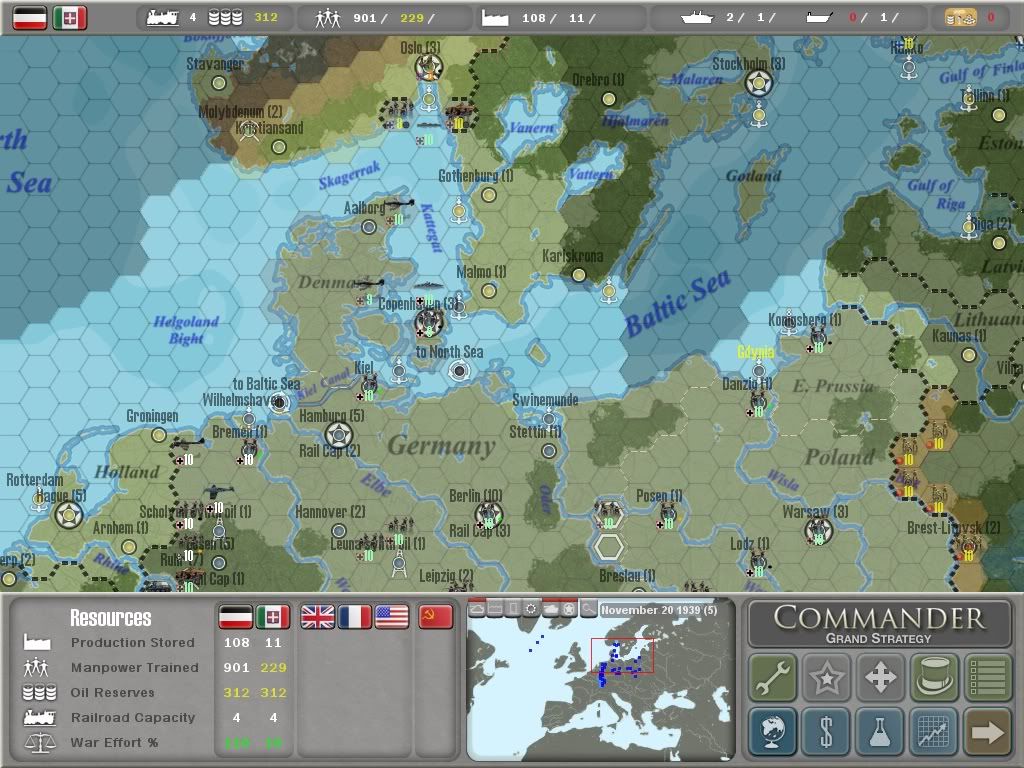
Task: Open the checklist button
Action: [x=987, y=677]
